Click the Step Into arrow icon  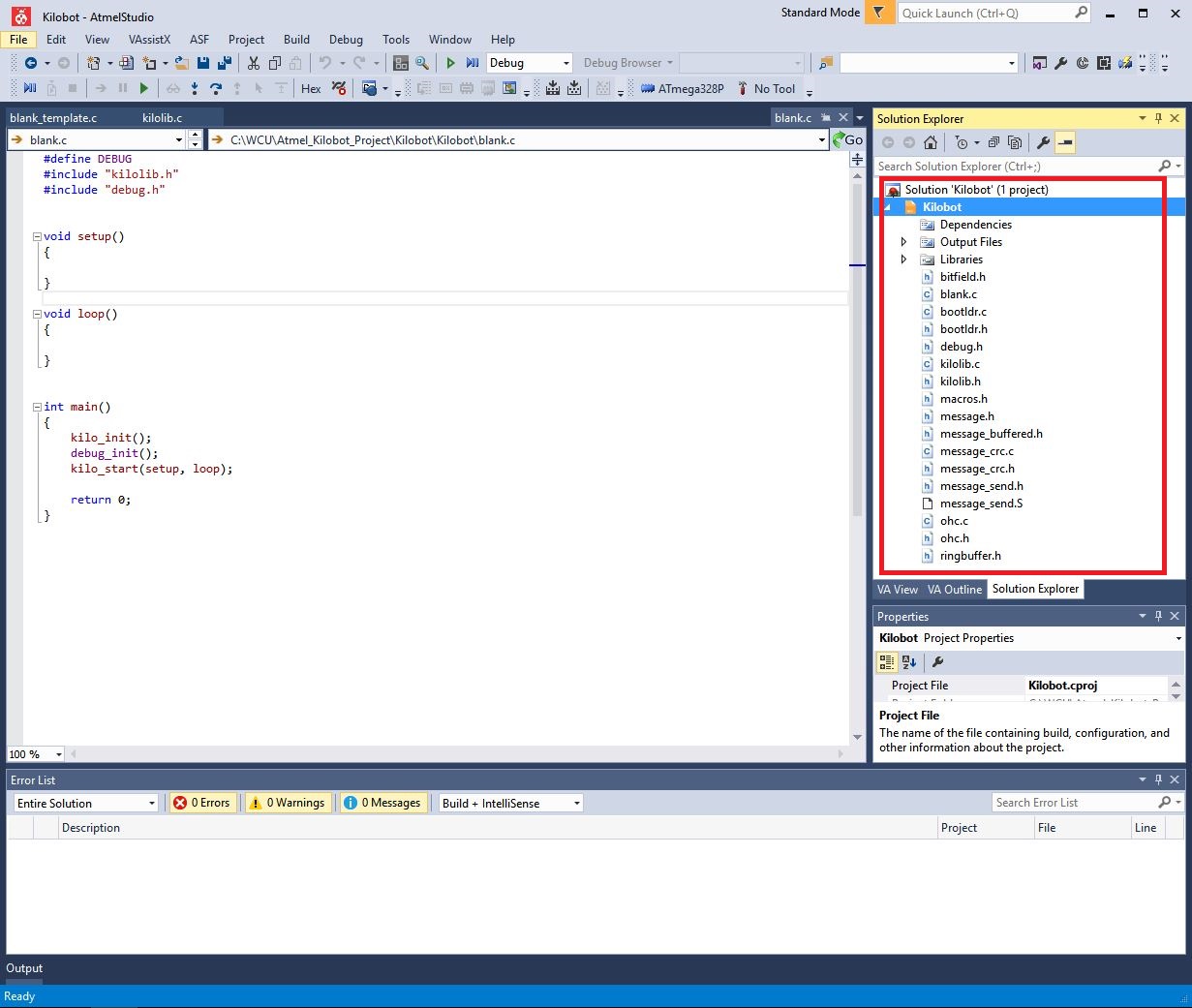[195, 89]
